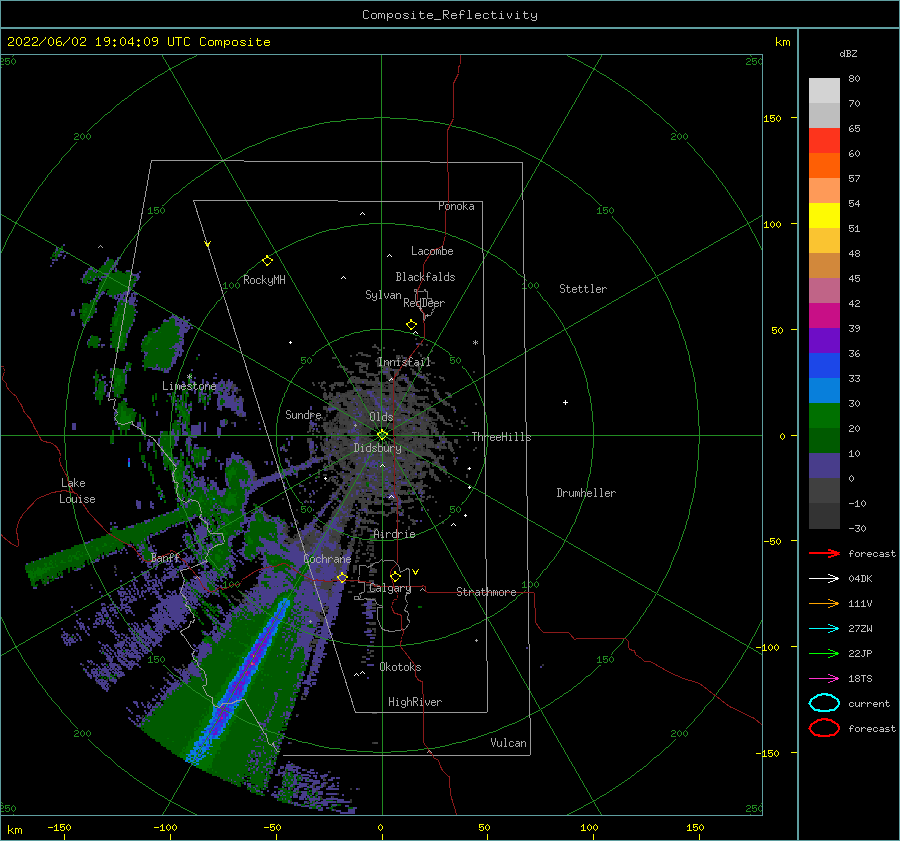Click the Drumheller city label
This screenshot has height=841, width=900.
pos(586,493)
